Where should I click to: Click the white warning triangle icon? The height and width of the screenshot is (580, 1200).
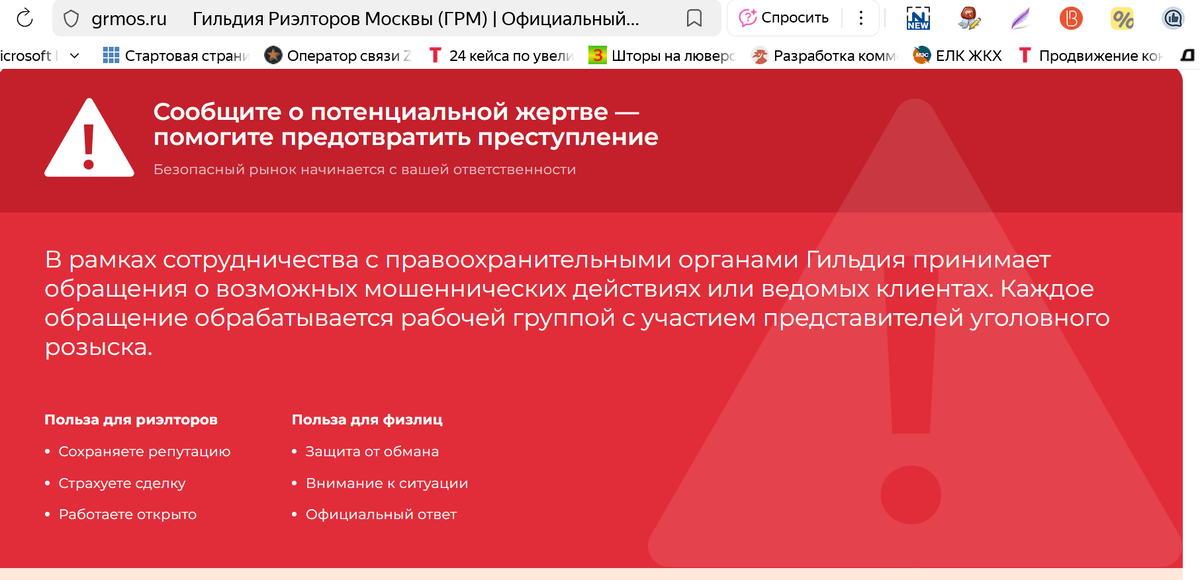click(x=89, y=138)
